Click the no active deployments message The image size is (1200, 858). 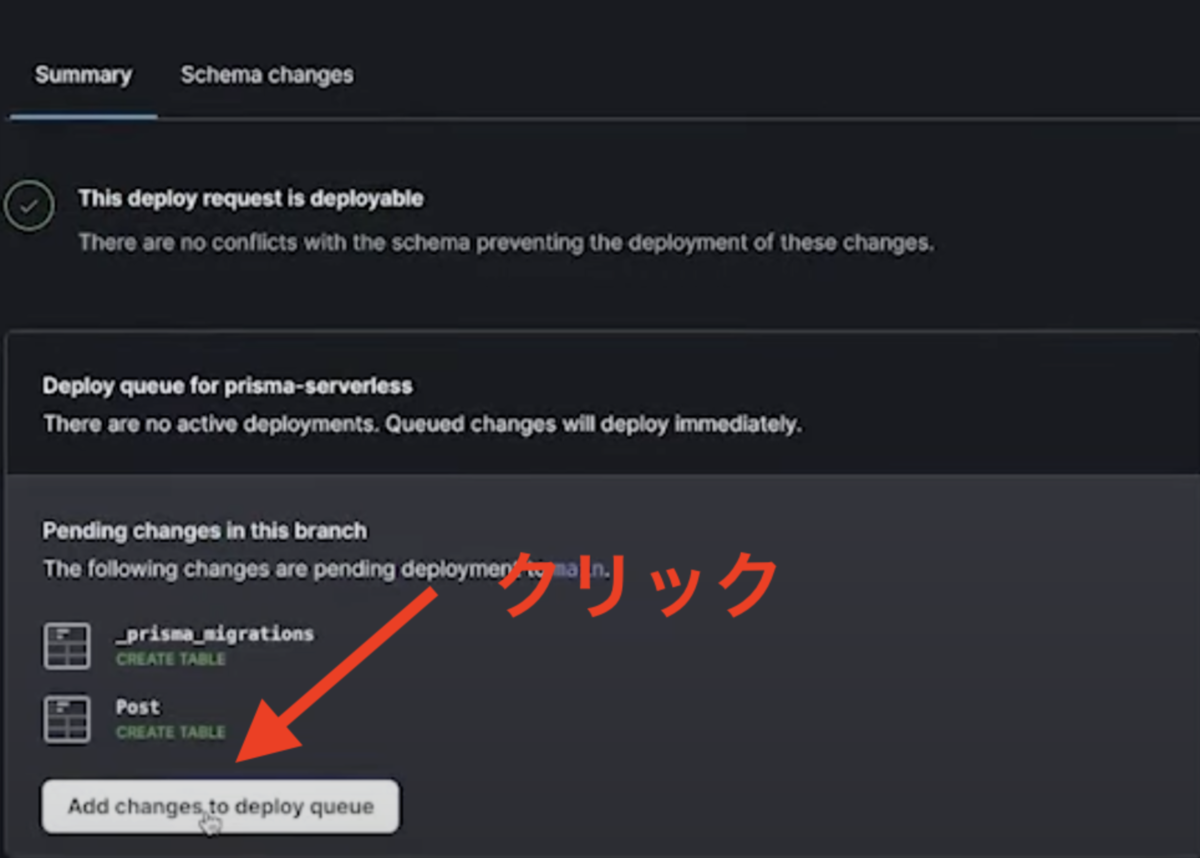pyautogui.click(x=422, y=424)
